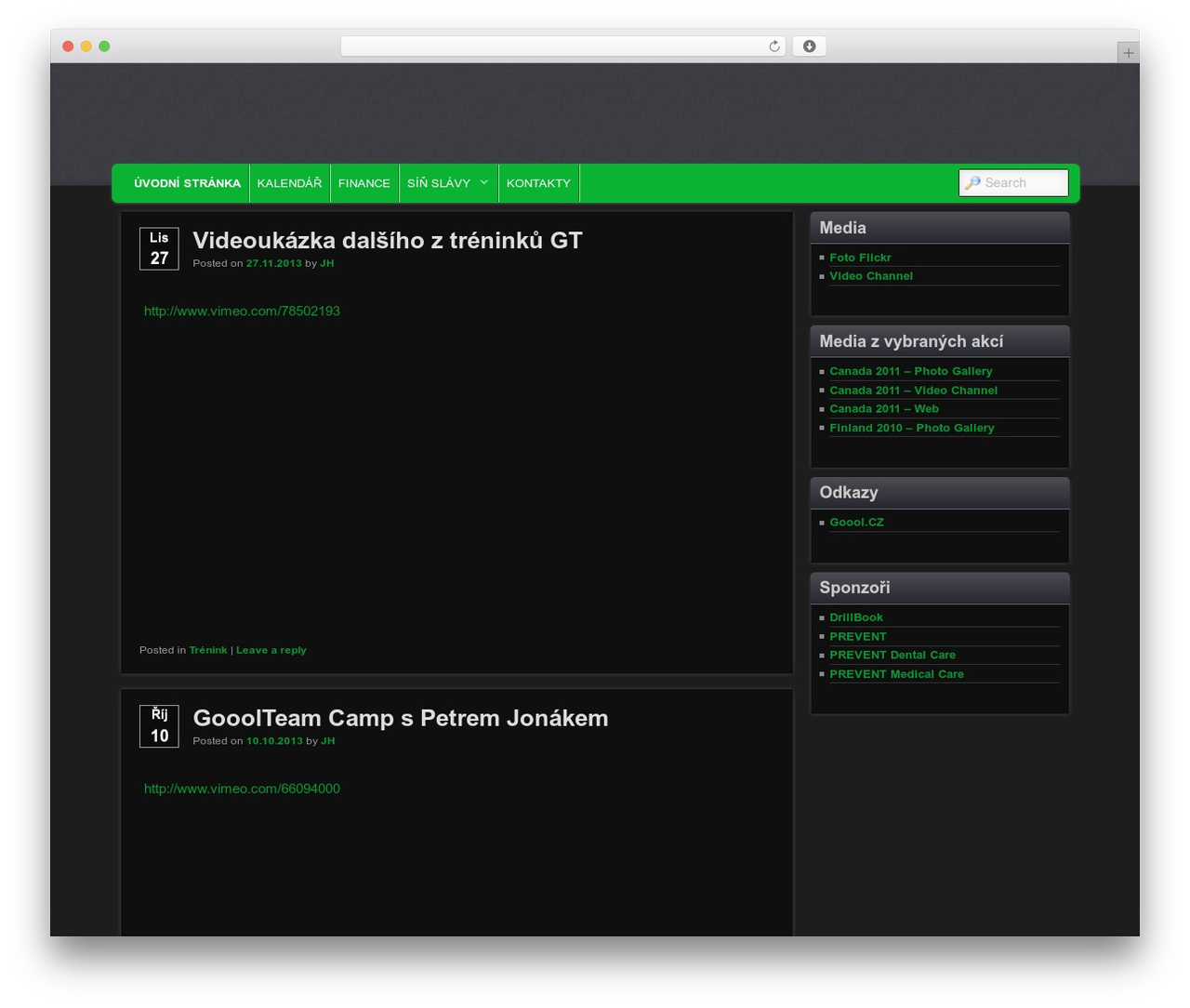Open Canada 2011 – Web link
1190x1008 pixels.
point(884,409)
